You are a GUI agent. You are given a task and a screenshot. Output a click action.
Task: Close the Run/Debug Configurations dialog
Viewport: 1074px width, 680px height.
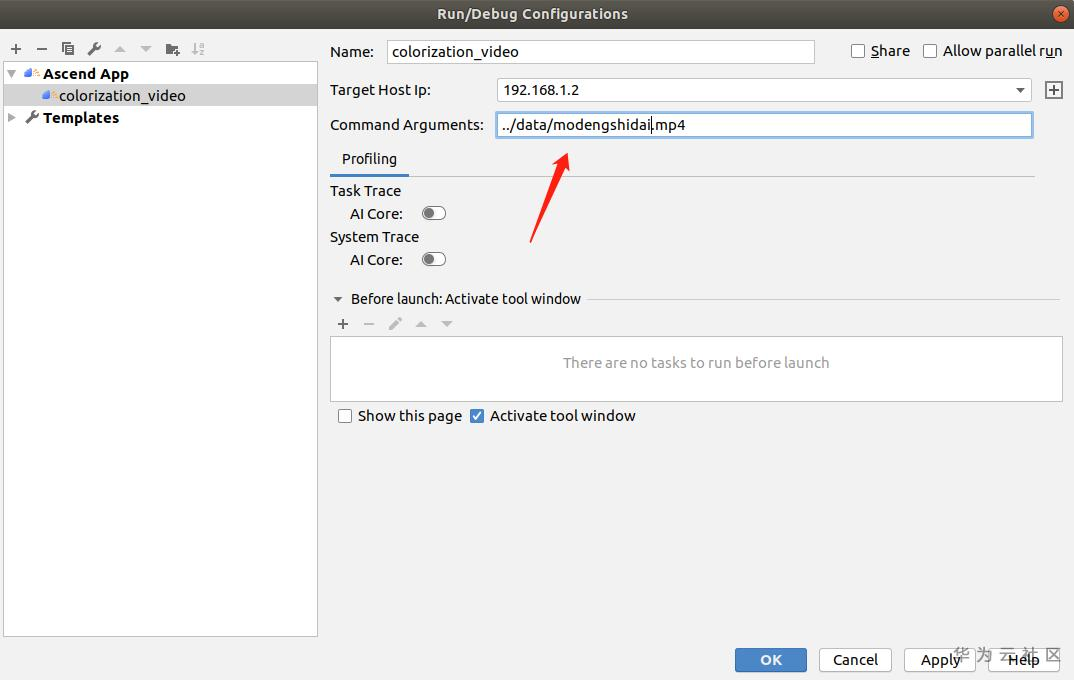click(x=1061, y=14)
